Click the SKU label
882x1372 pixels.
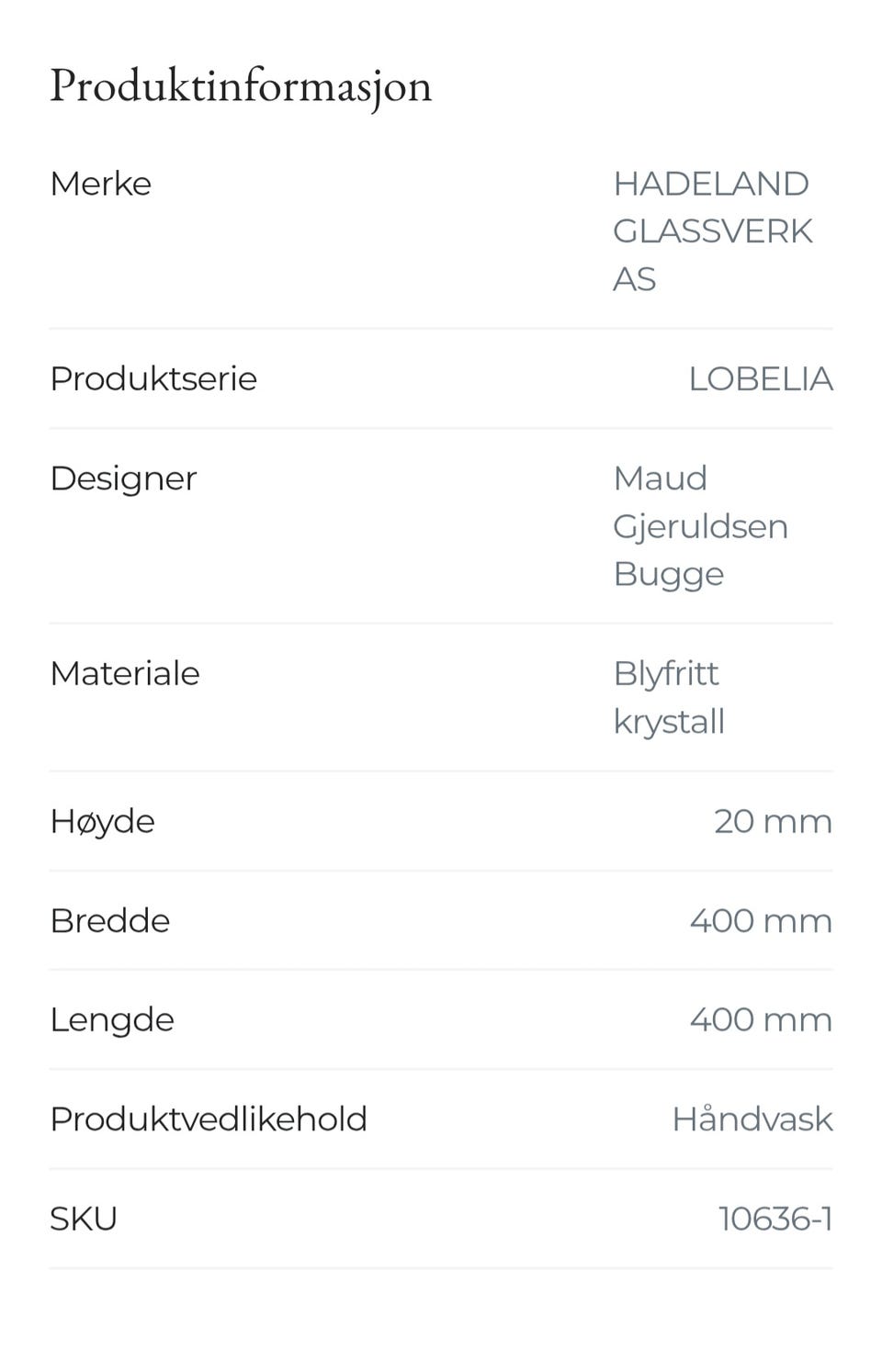click(x=84, y=1219)
